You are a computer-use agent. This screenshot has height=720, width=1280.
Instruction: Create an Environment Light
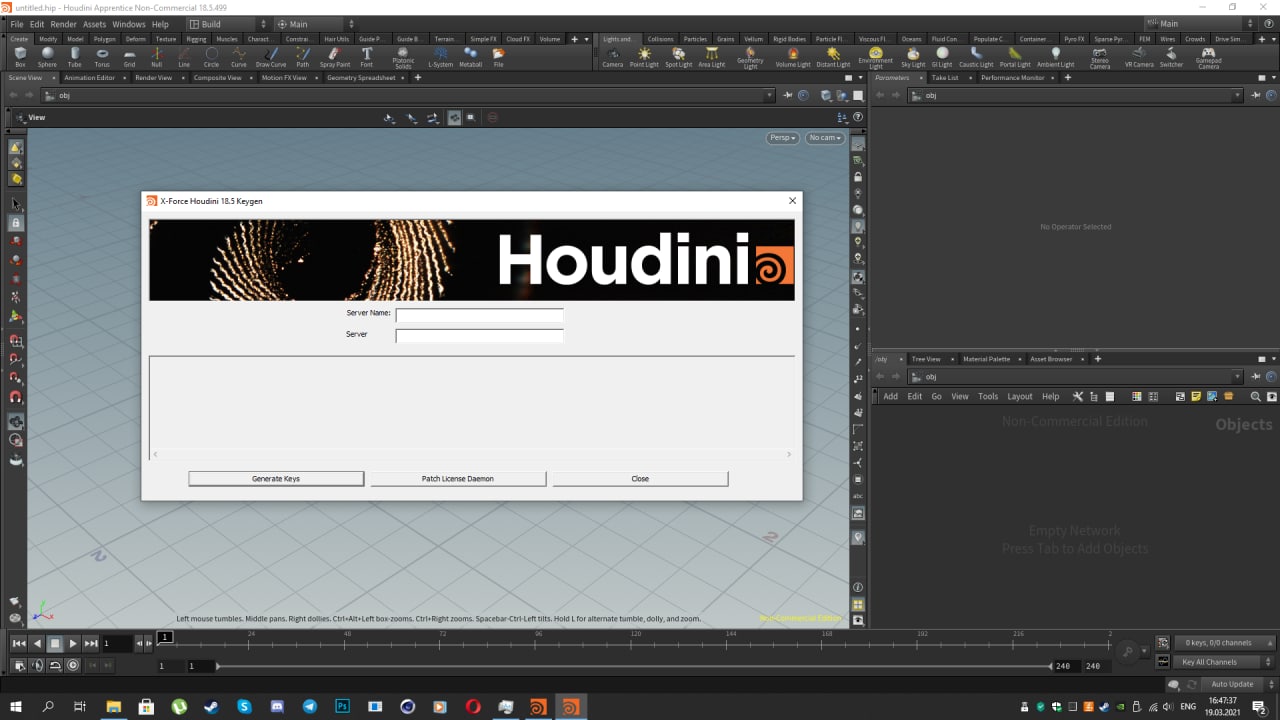point(876,58)
